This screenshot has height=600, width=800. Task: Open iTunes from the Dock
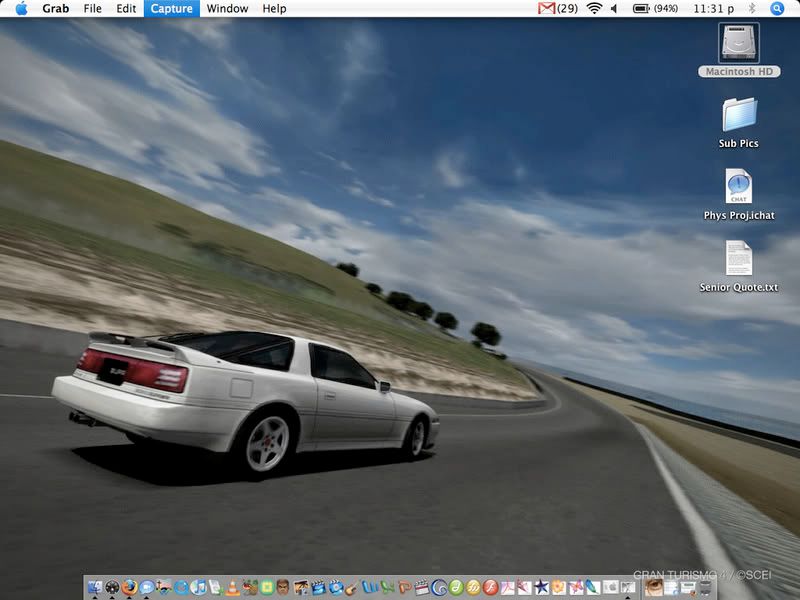[x=198, y=588]
